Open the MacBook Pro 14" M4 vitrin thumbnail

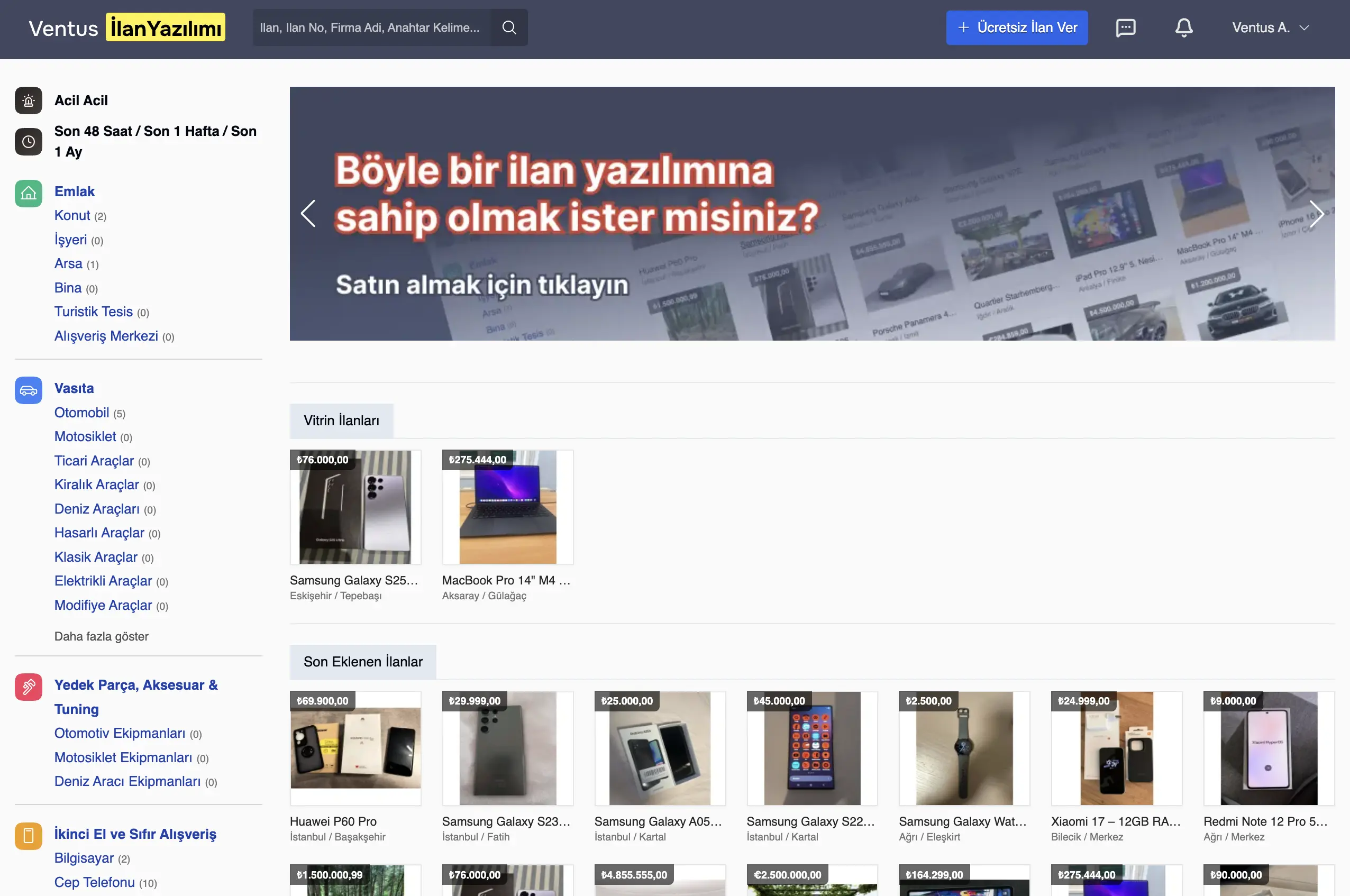pos(507,507)
